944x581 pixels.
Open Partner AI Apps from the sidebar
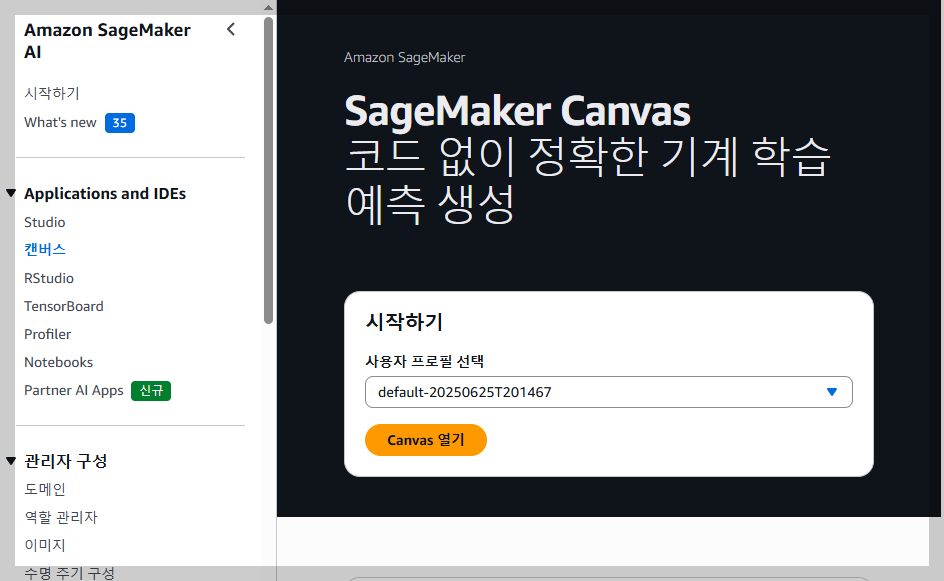coord(73,390)
